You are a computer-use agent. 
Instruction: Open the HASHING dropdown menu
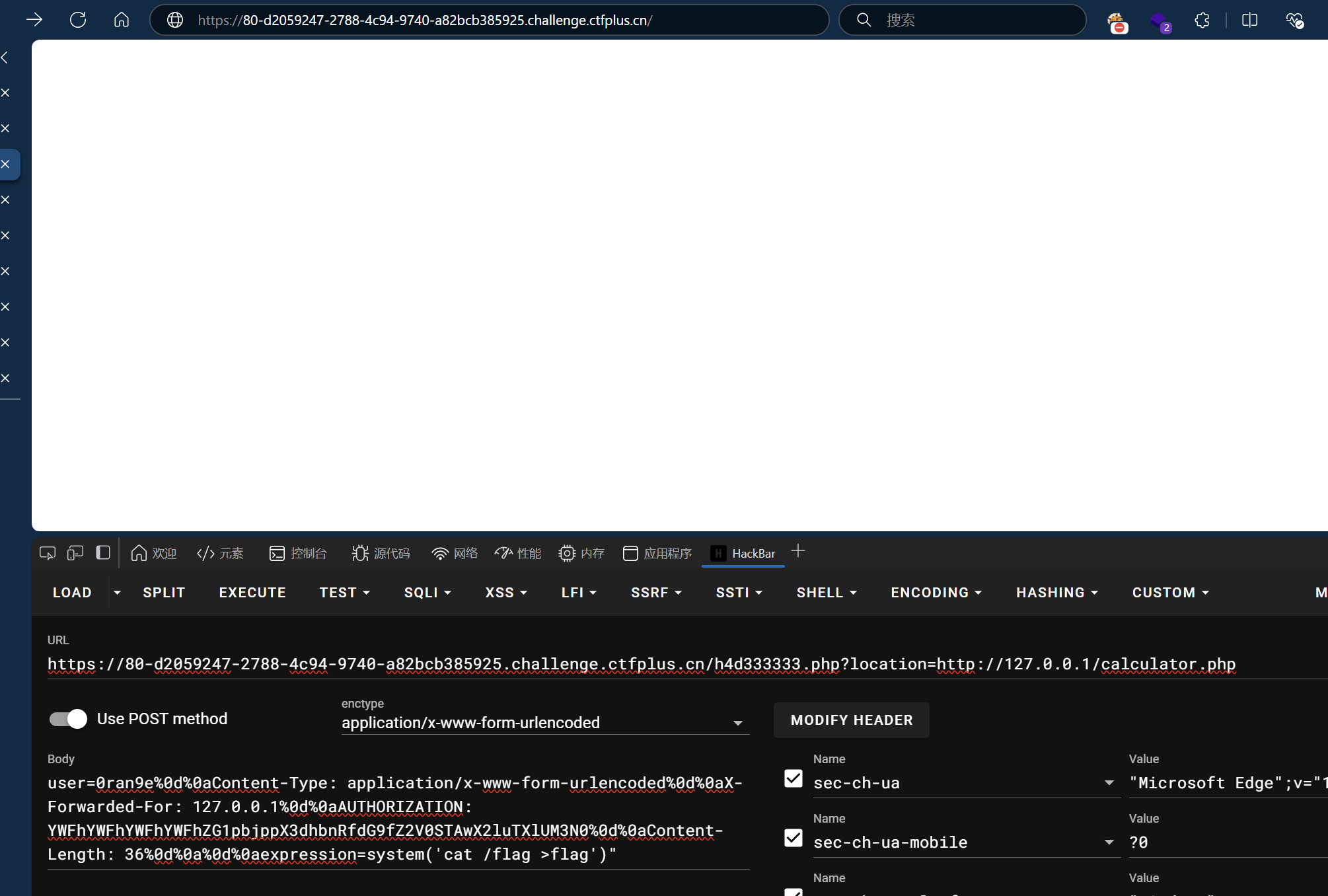pos(1057,593)
